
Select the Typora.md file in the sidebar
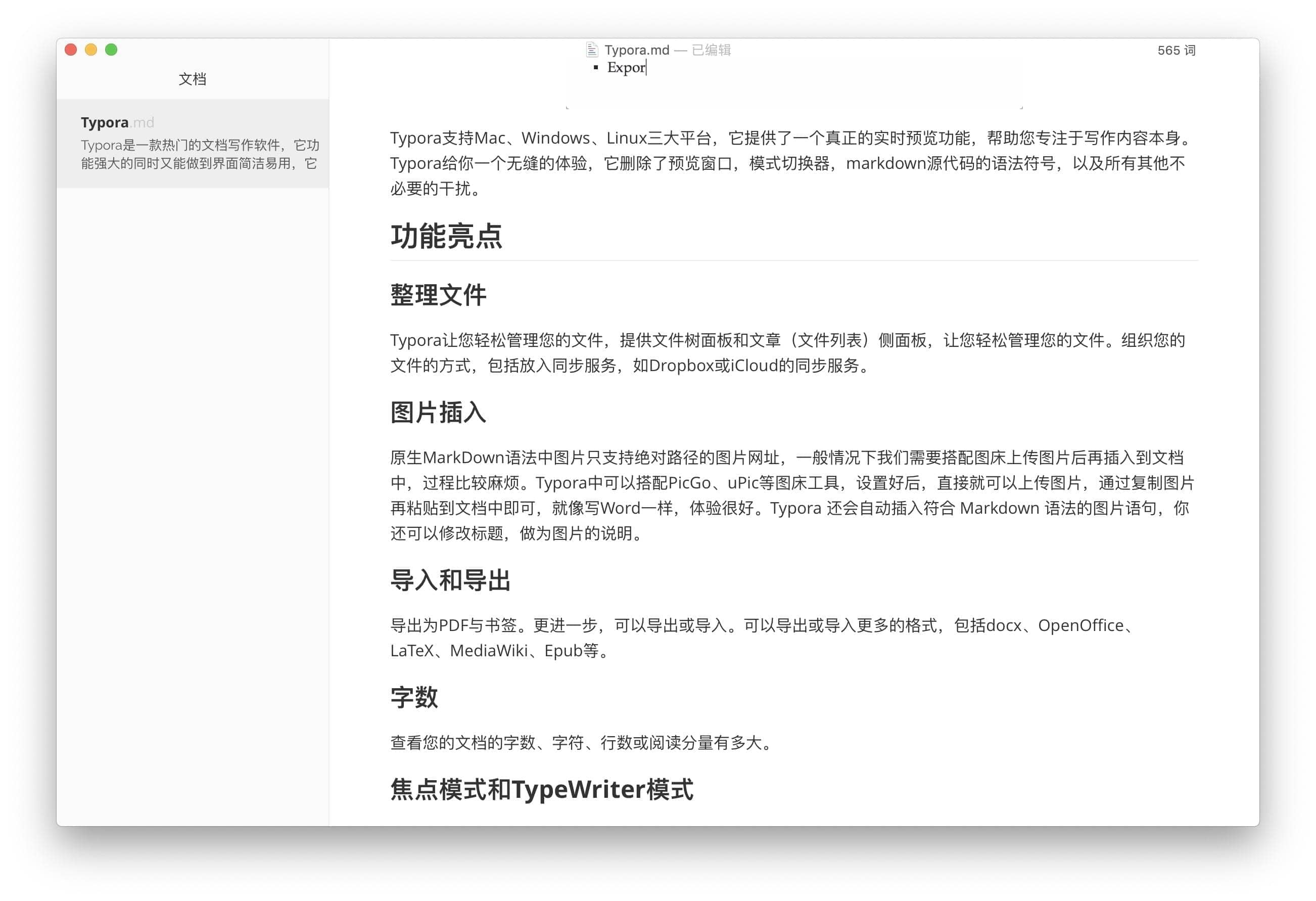193,144
